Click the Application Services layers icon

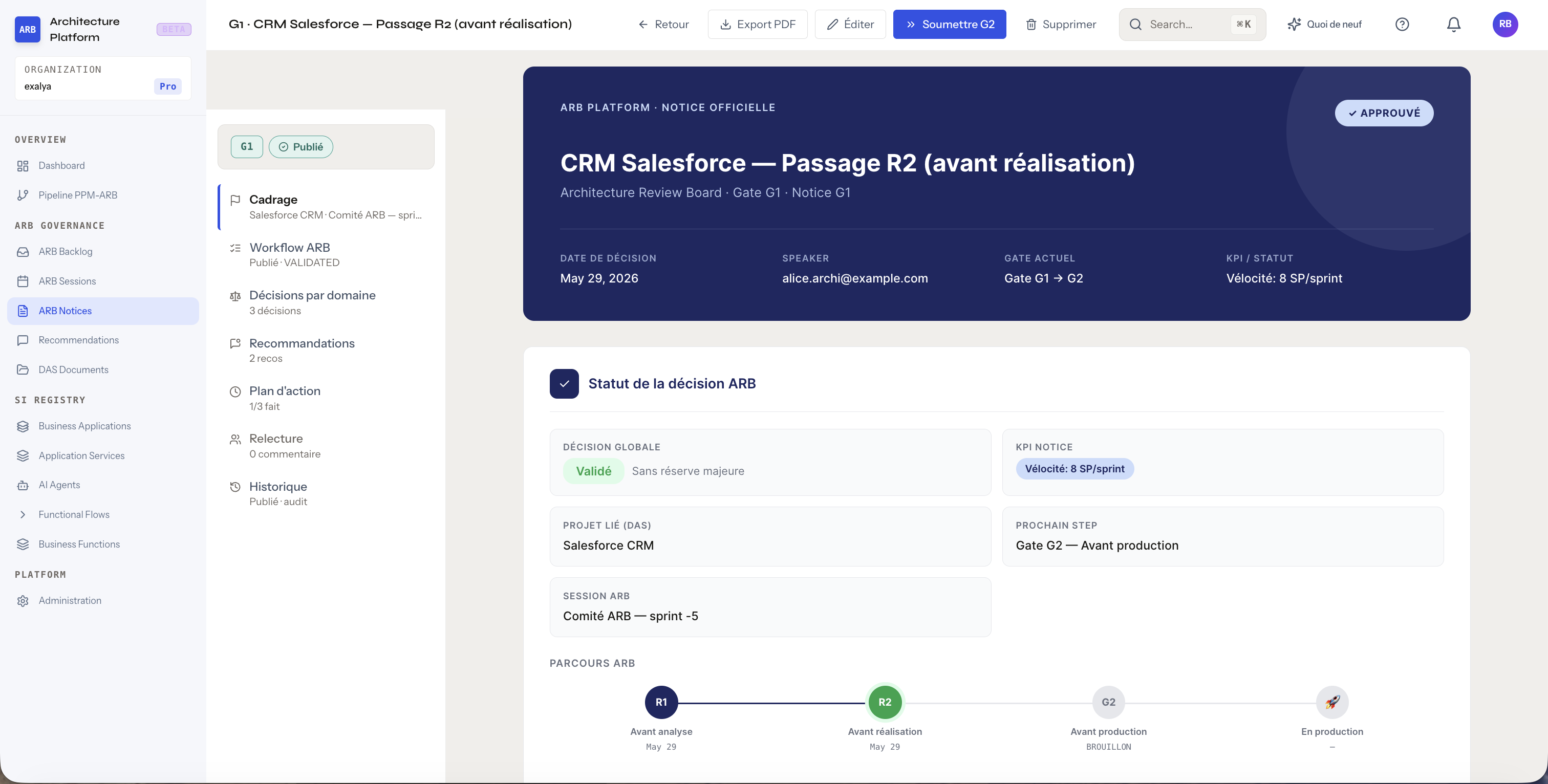coord(23,455)
